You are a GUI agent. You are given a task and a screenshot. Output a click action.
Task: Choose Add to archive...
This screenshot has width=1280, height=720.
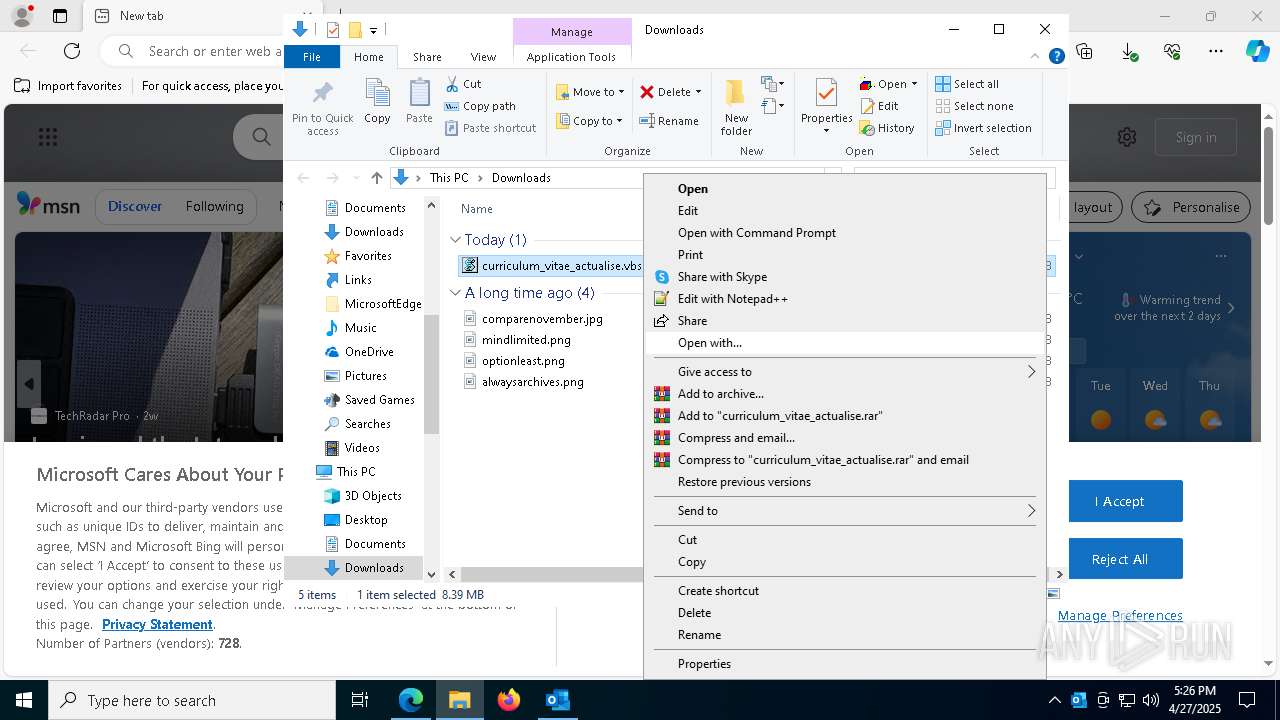coord(845,394)
